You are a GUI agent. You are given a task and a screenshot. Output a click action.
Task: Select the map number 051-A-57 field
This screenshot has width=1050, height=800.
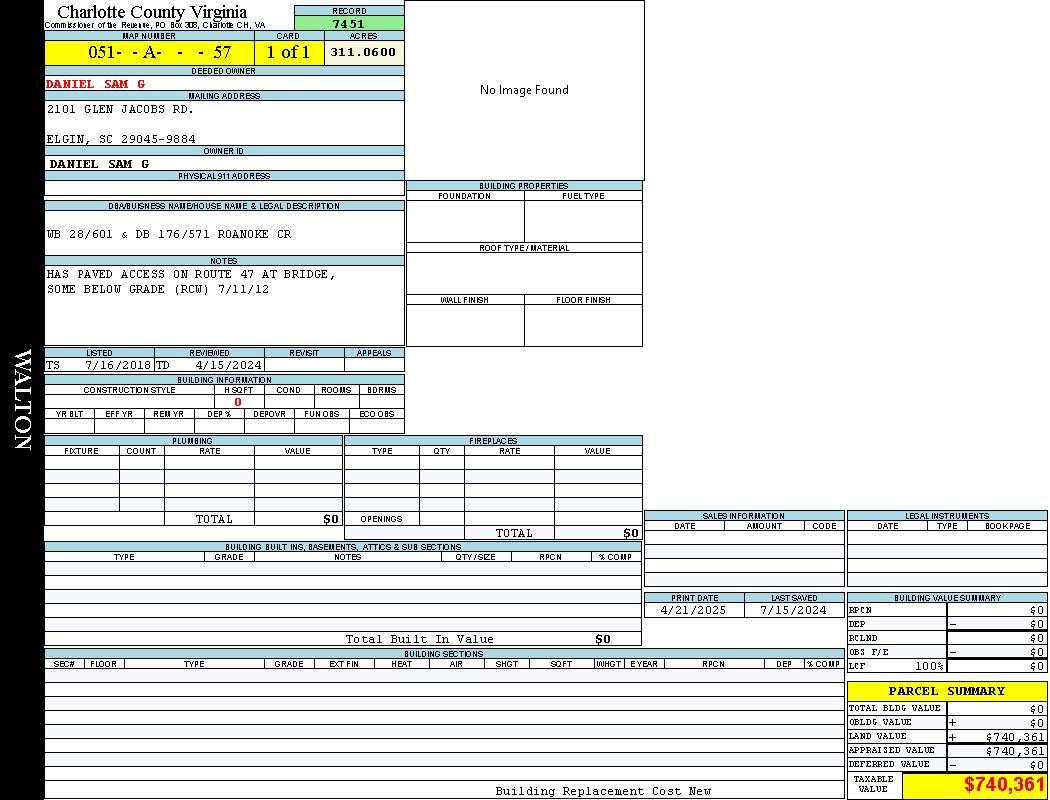tap(149, 52)
